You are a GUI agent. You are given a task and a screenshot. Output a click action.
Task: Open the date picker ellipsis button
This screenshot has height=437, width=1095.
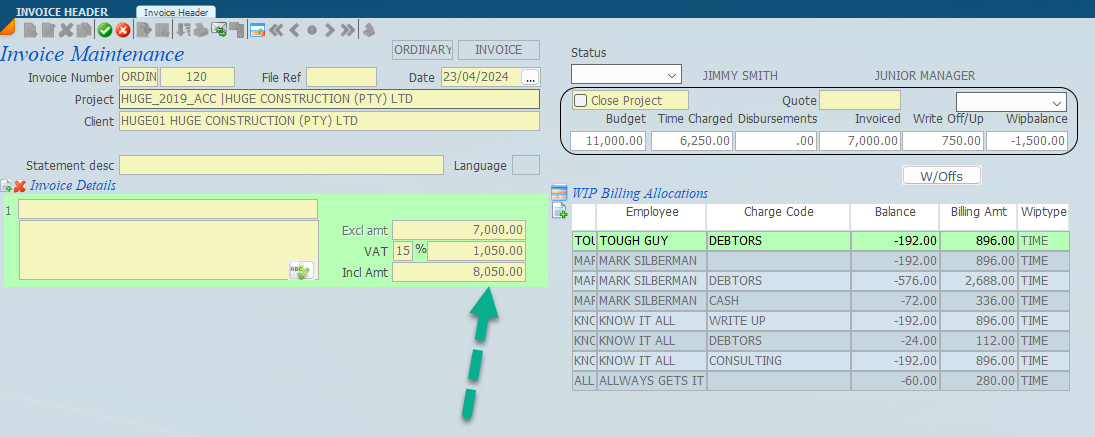point(531,77)
